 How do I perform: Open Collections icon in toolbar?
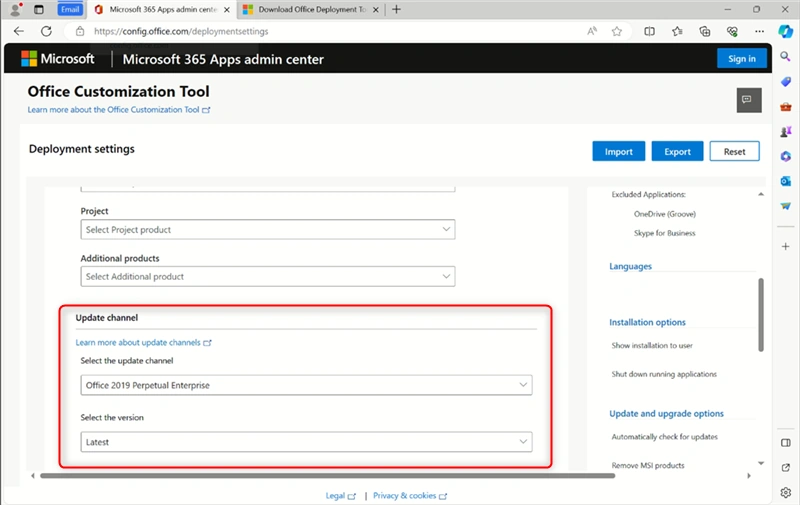[705, 31]
